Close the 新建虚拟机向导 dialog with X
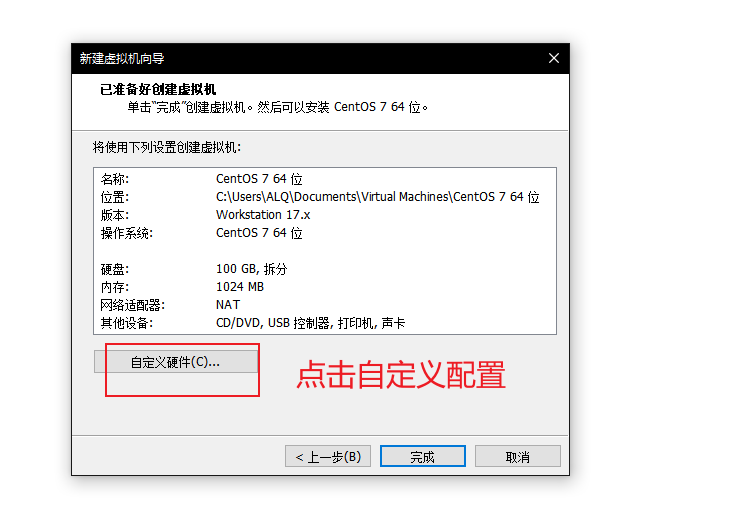 [554, 58]
